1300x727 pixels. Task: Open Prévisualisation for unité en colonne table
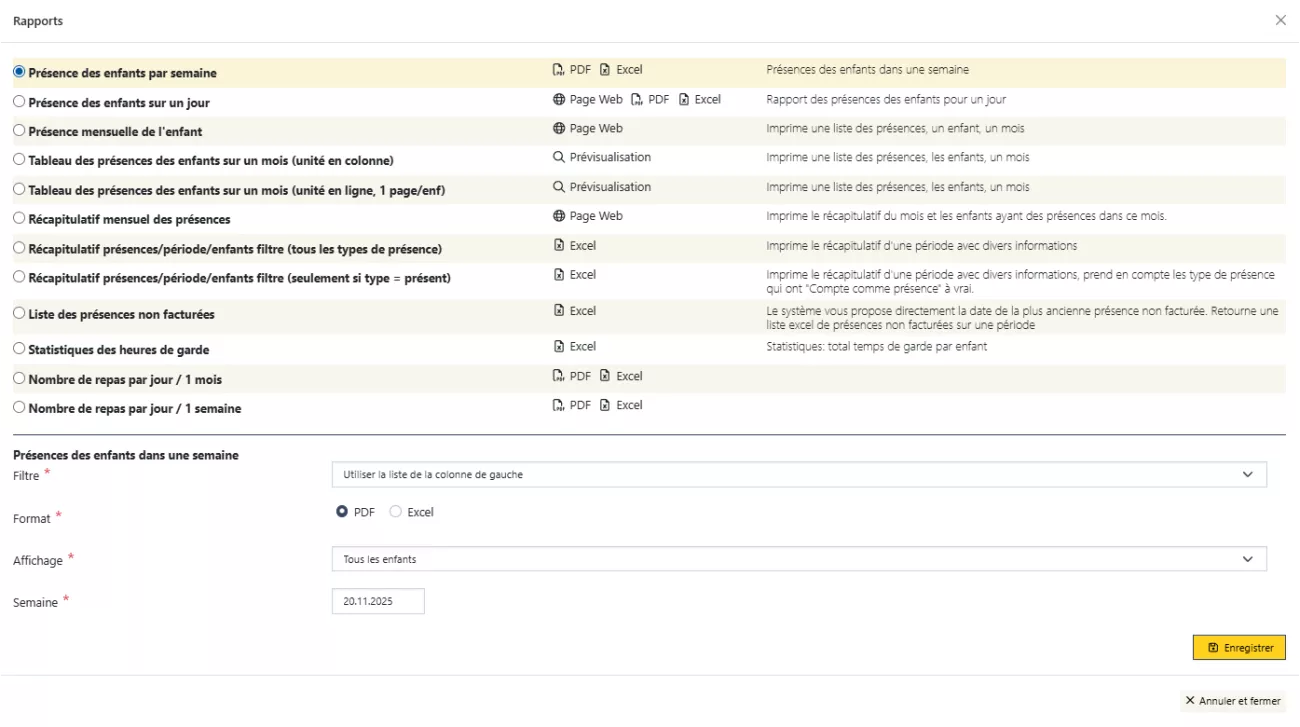pos(559,158)
